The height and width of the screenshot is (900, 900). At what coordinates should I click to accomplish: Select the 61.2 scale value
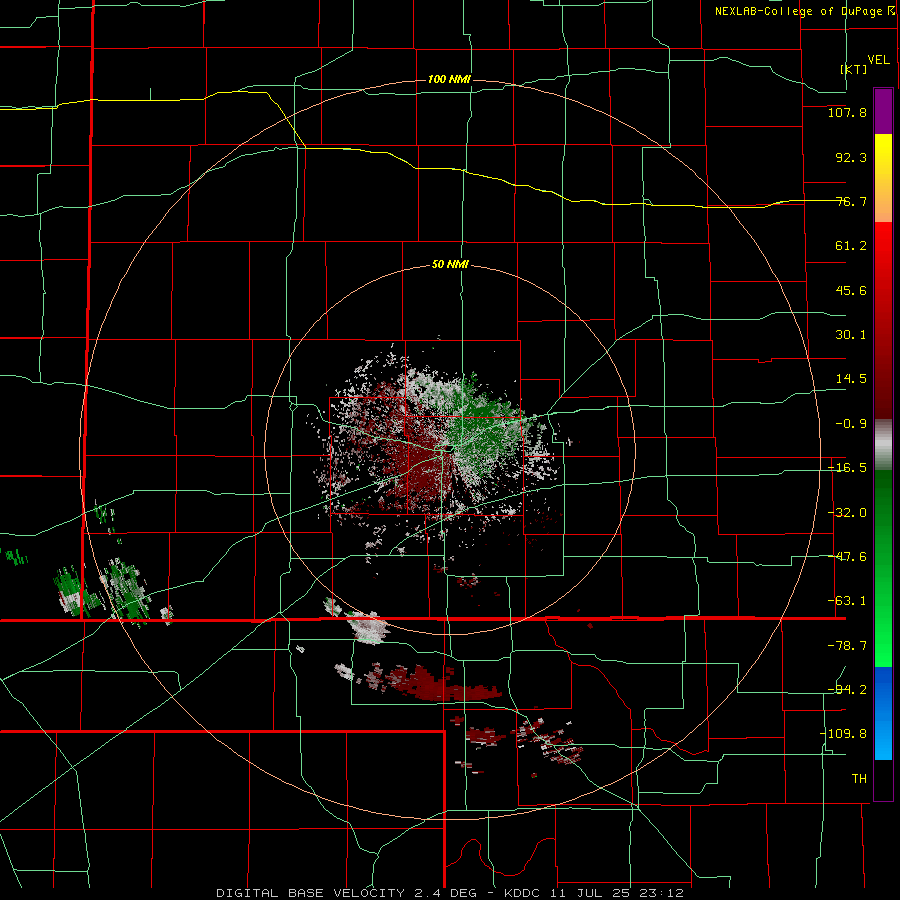click(x=851, y=246)
